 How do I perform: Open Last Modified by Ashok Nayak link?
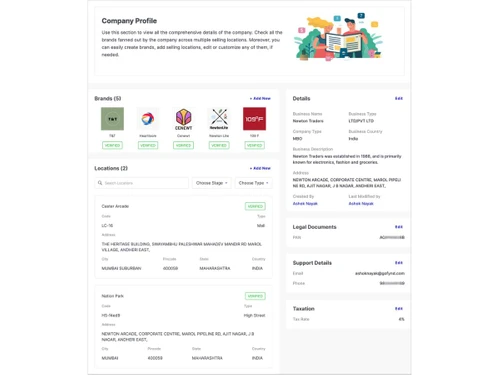[361, 204]
